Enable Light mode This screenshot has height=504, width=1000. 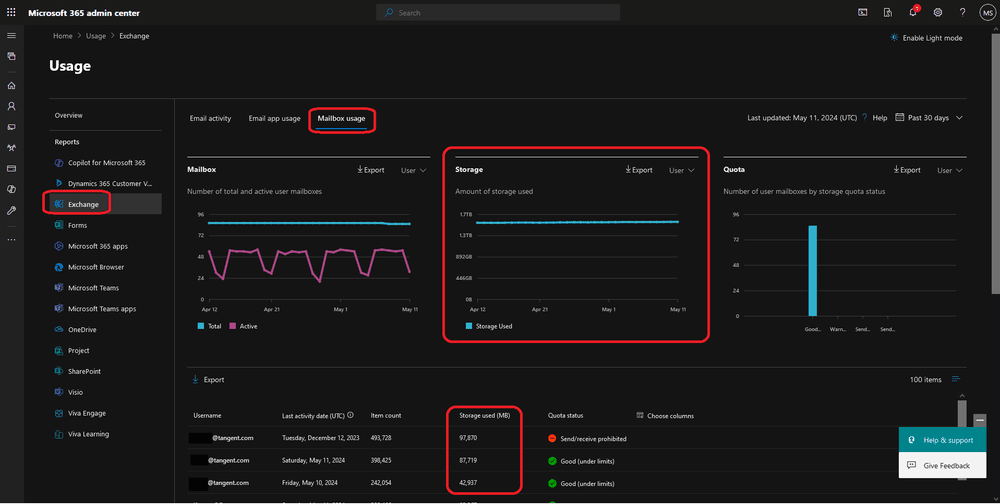pos(926,38)
